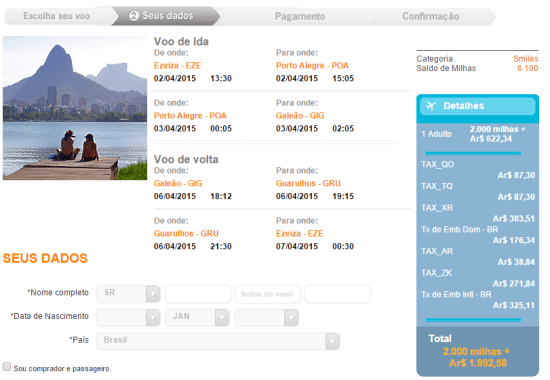Click the first name input field
This screenshot has width=550, height=380.
pos(198,294)
